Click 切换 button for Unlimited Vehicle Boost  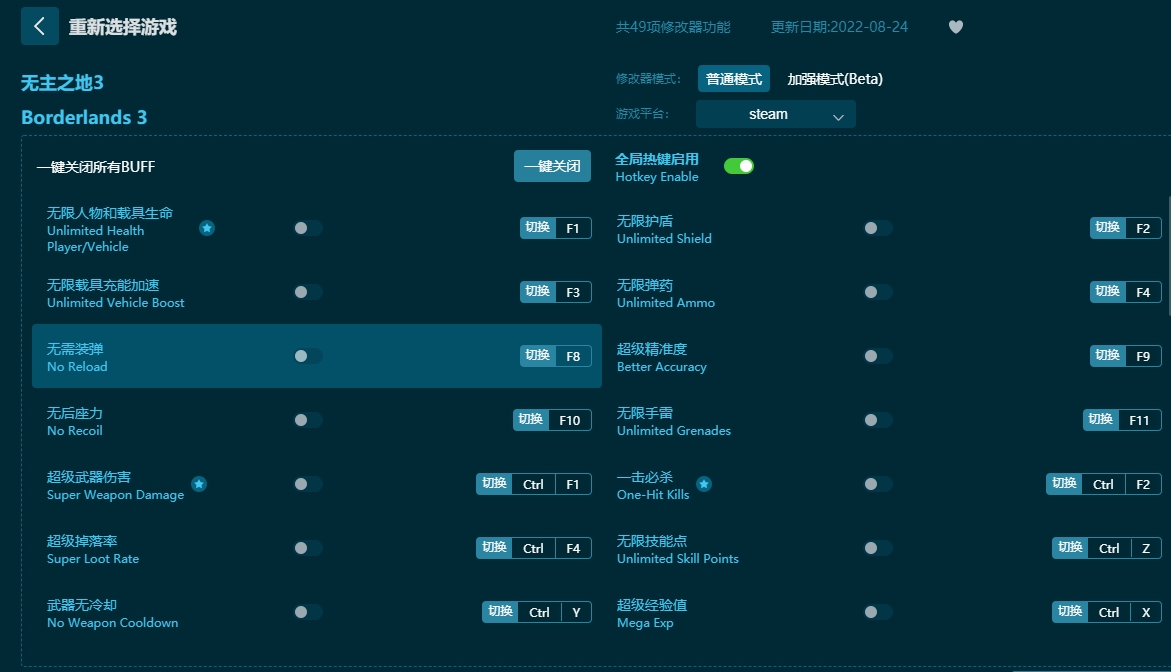pyautogui.click(x=538, y=292)
